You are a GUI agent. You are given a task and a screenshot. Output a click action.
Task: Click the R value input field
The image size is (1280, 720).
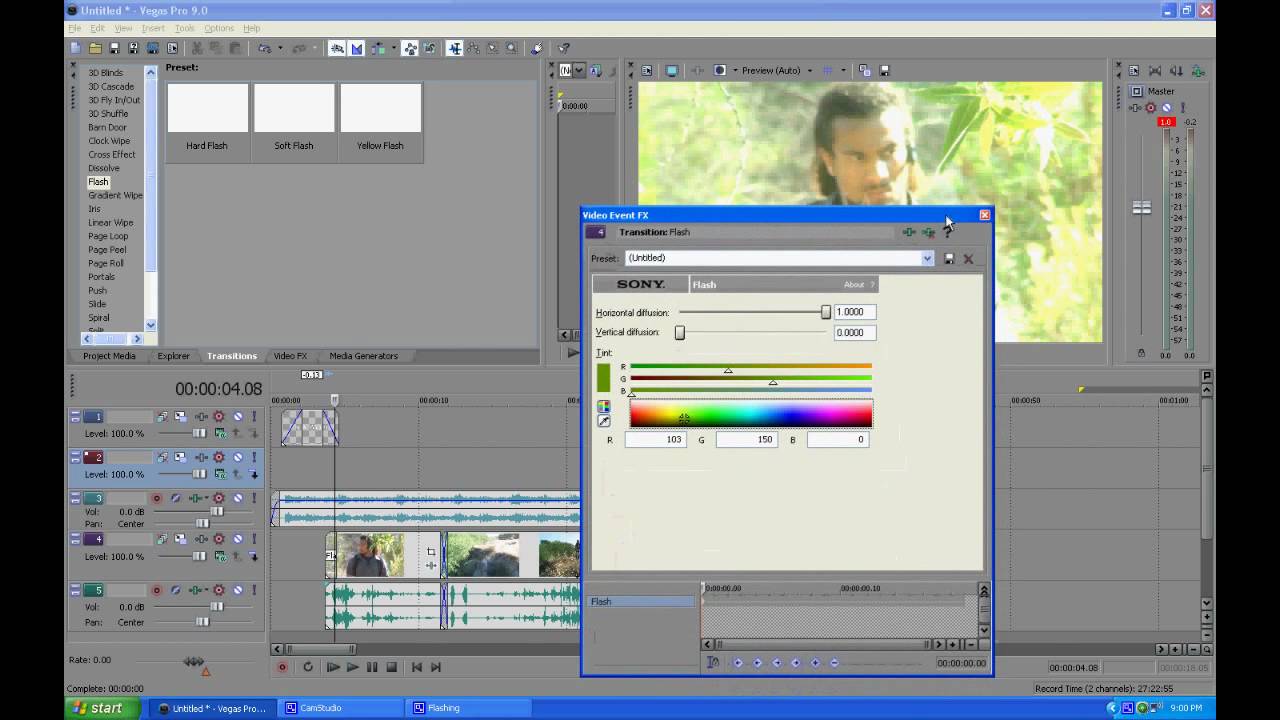656,439
